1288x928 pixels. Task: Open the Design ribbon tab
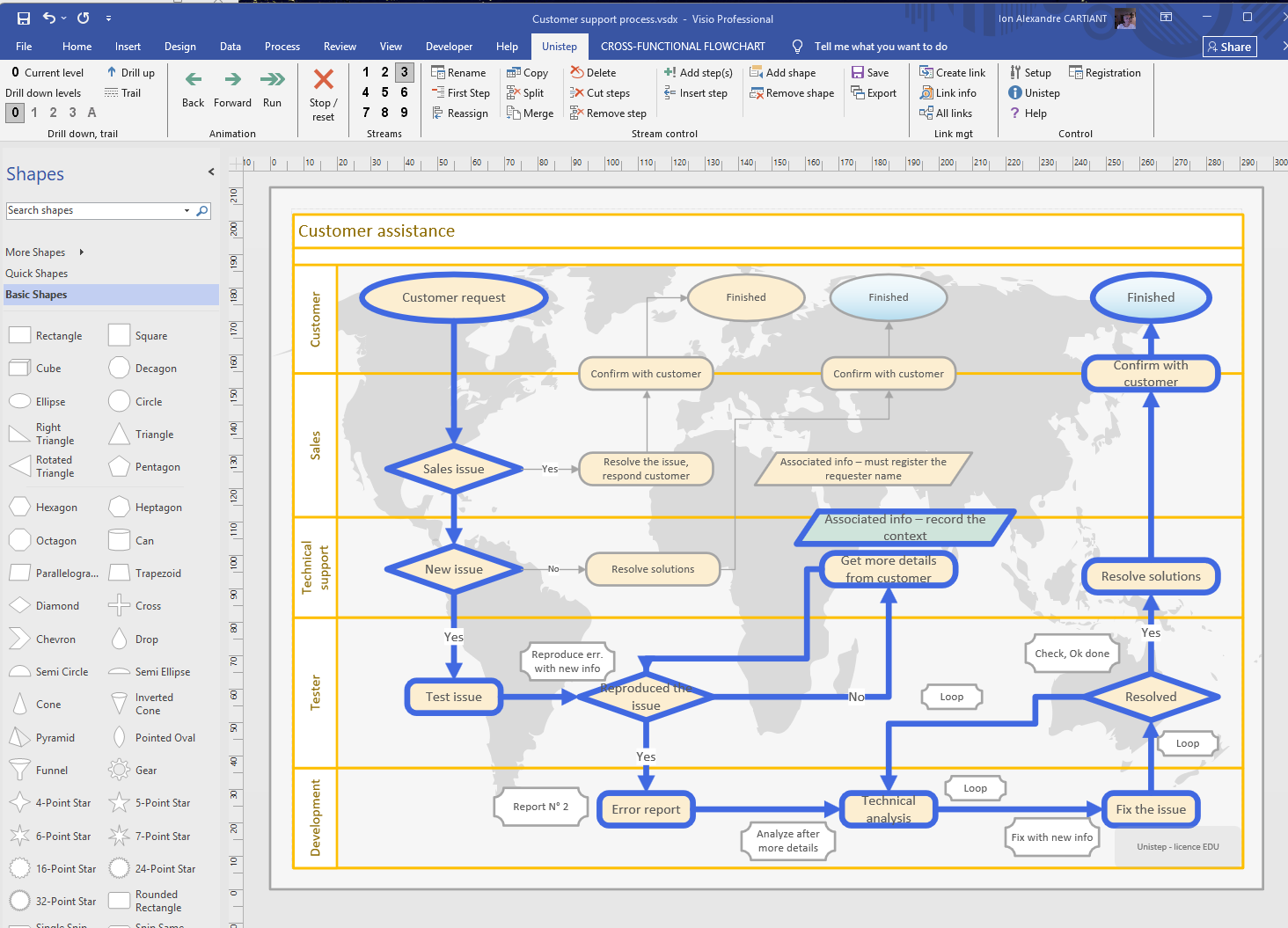pos(179,47)
